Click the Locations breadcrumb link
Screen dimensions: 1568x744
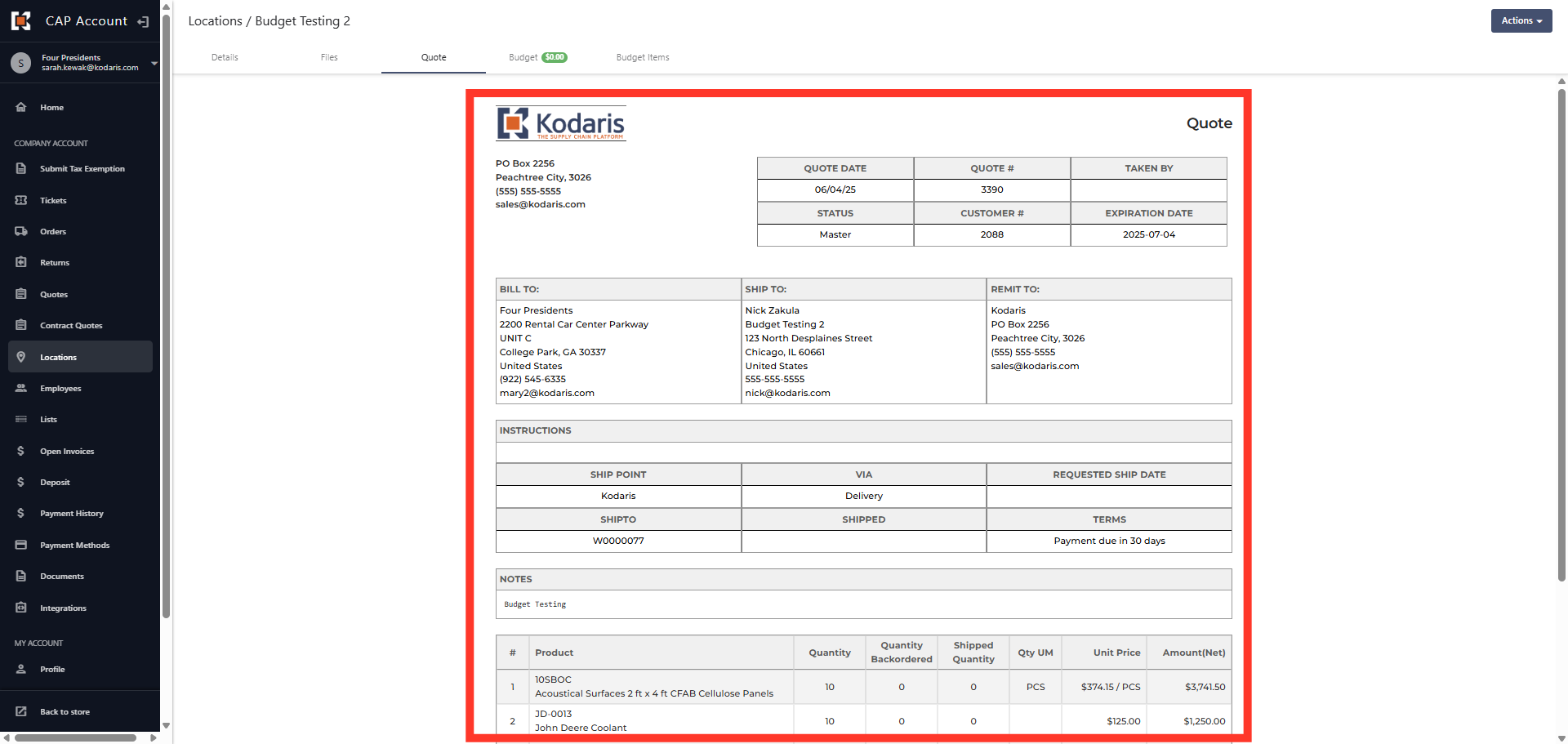[215, 21]
